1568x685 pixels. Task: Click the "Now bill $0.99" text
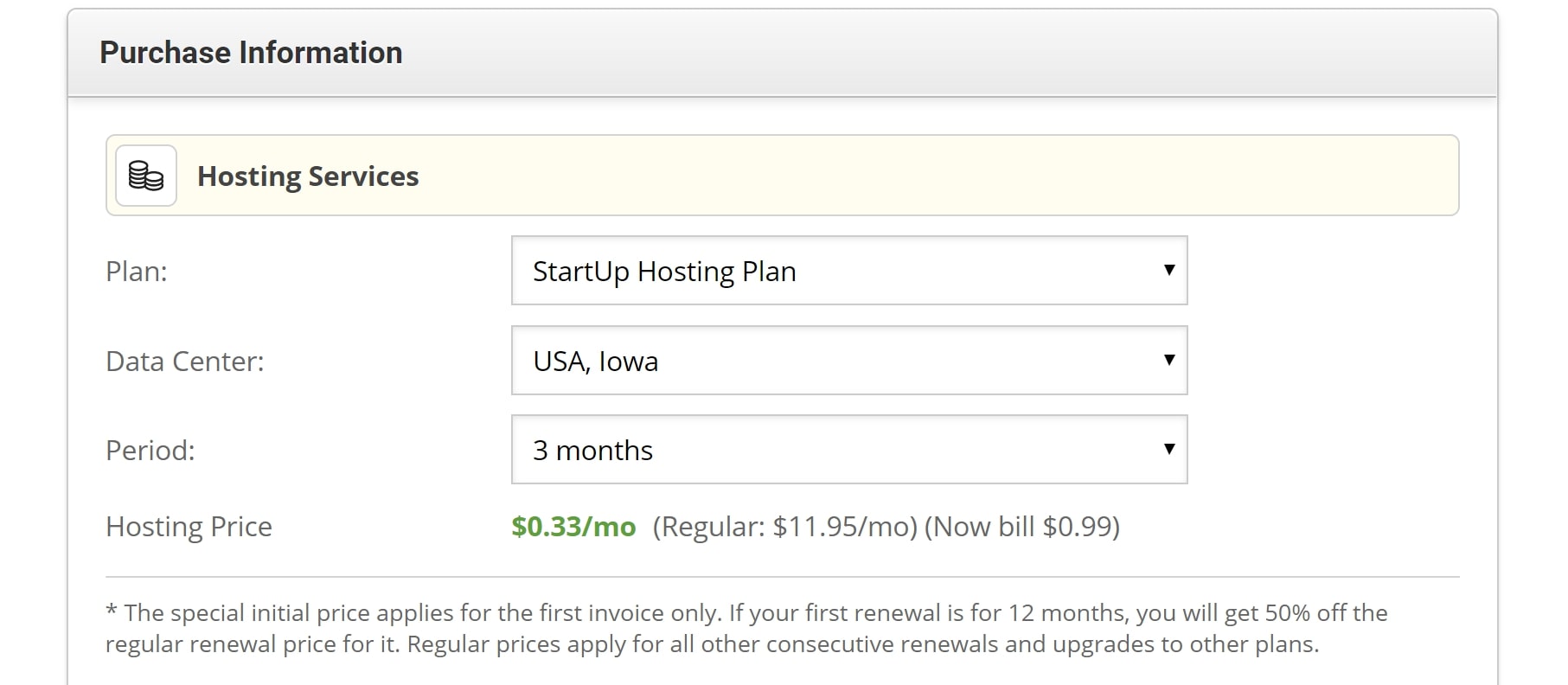pos(1022,527)
